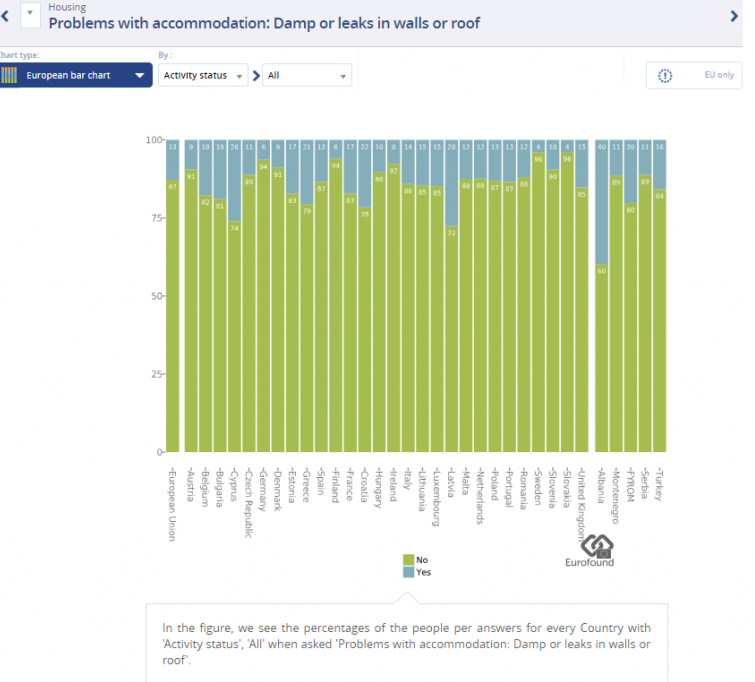Screen dimensions: 755x682
Task: Toggle the Yes legend label
Action: (424, 572)
